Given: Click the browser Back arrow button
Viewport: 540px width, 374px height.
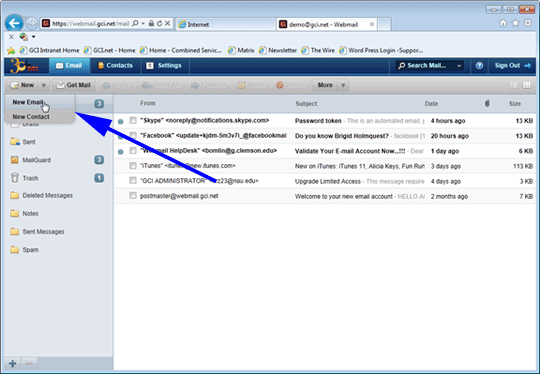Looking at the screenshot, I should point(14,23).
